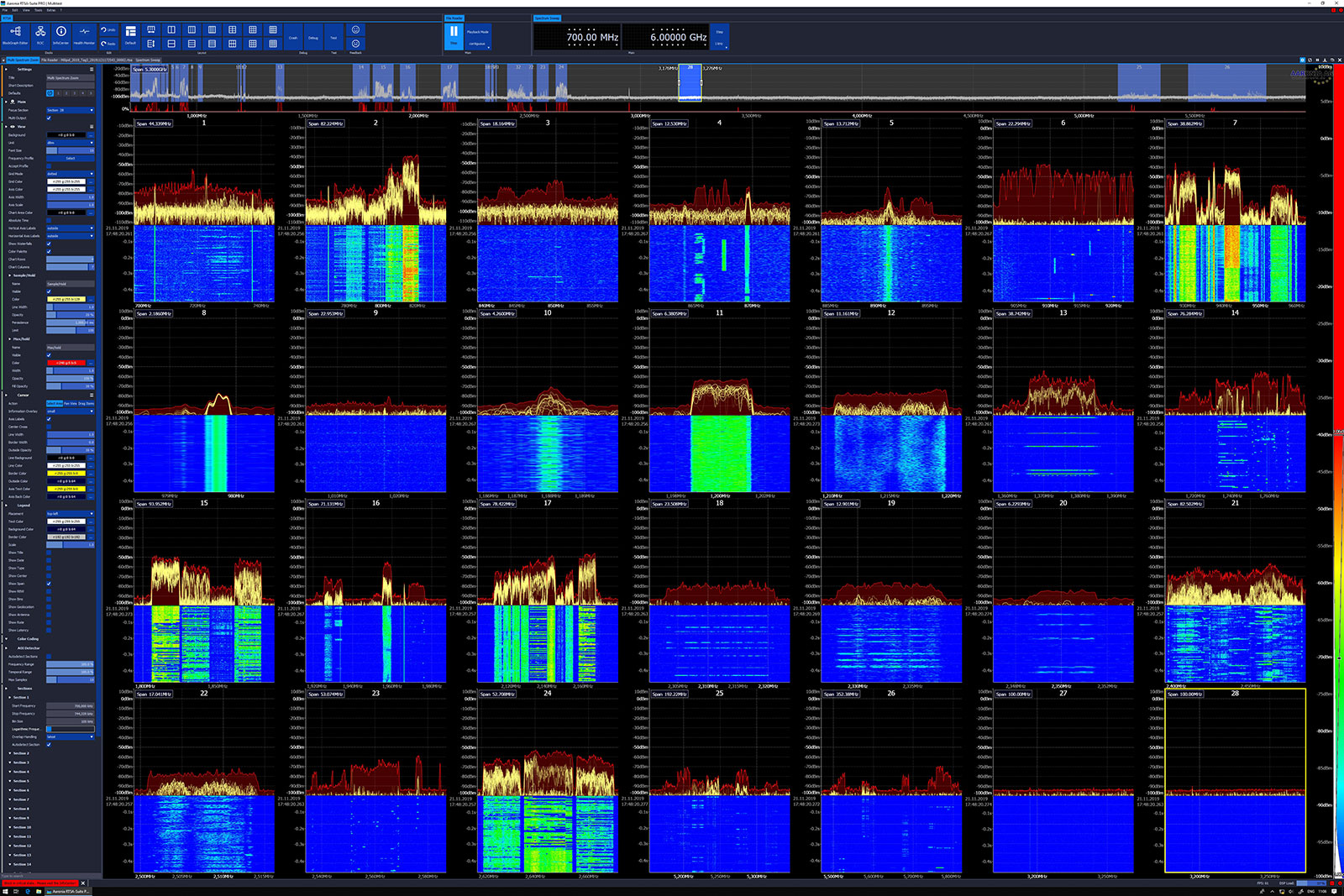Click the Undo icon in toolbar
The width and height of the screenshot is (1344, 896).
tap(108, 29)
